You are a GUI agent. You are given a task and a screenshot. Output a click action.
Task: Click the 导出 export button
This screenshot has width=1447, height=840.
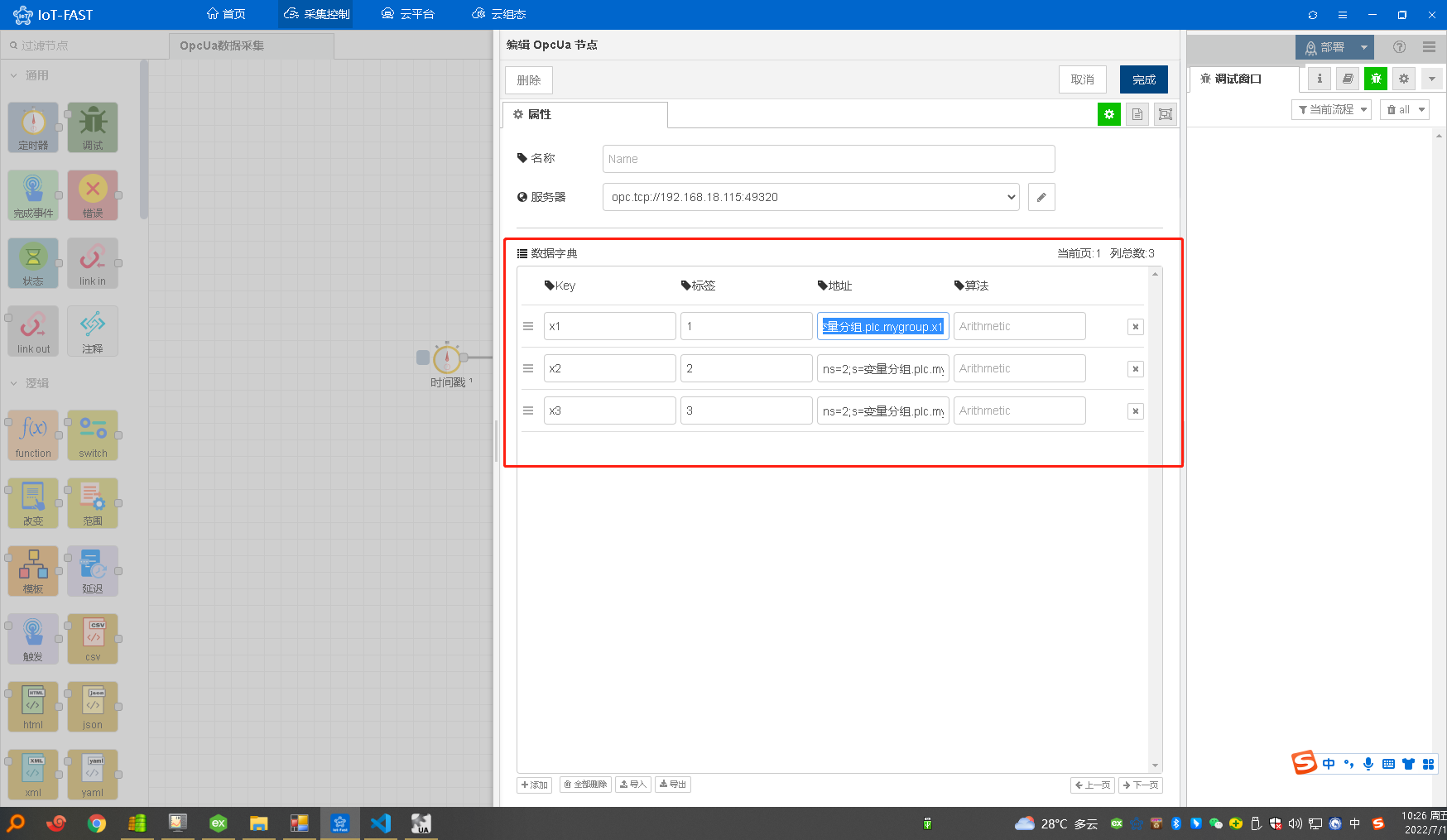(673, 785)
